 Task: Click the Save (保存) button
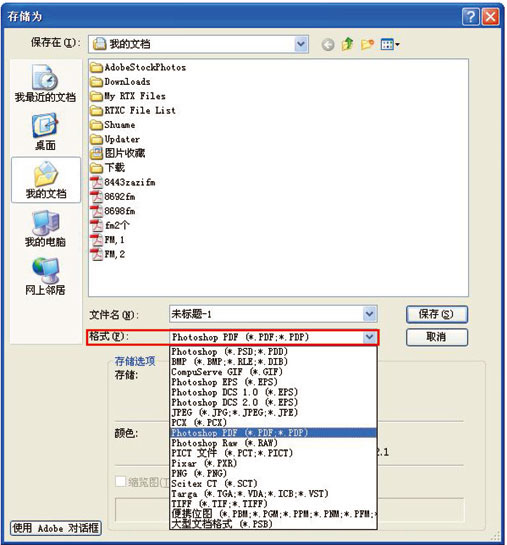(437, 314)
